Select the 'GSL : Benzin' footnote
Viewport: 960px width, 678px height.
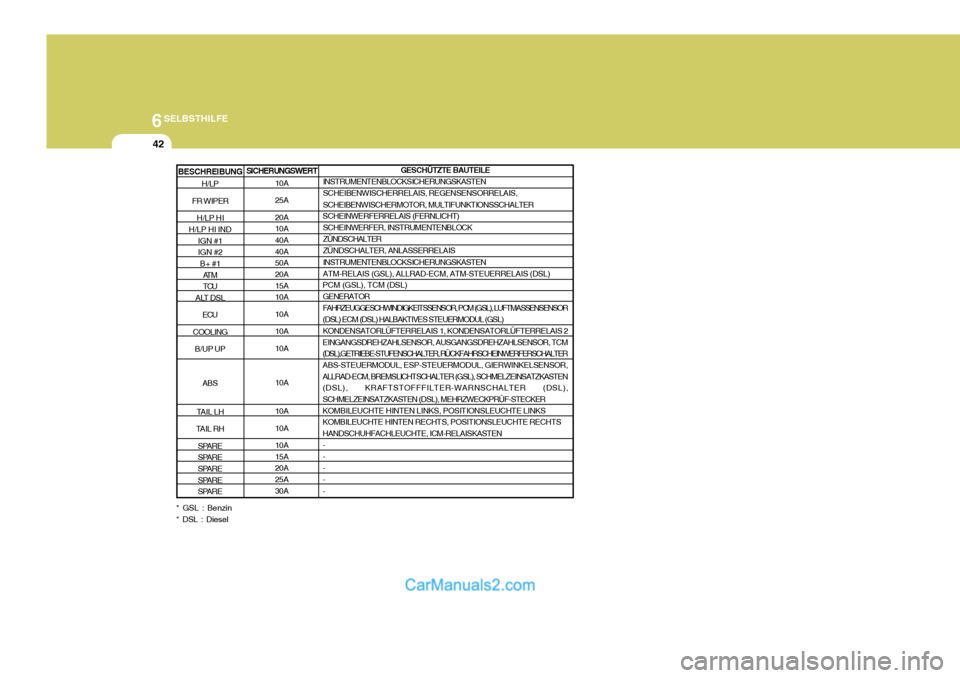point(207,508)
